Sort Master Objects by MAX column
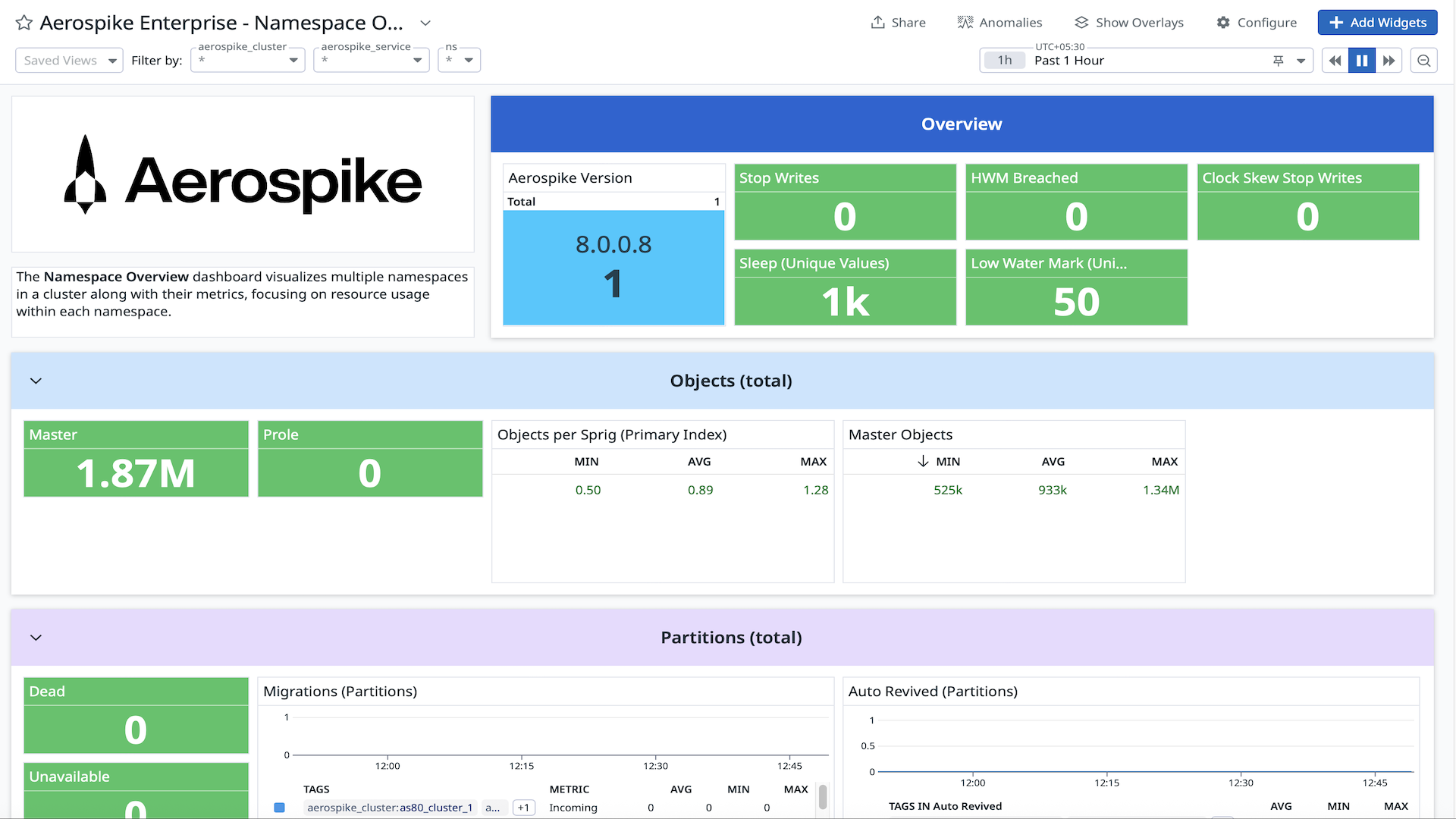The image size is (1456, 819). click(x=1164, y=462)
